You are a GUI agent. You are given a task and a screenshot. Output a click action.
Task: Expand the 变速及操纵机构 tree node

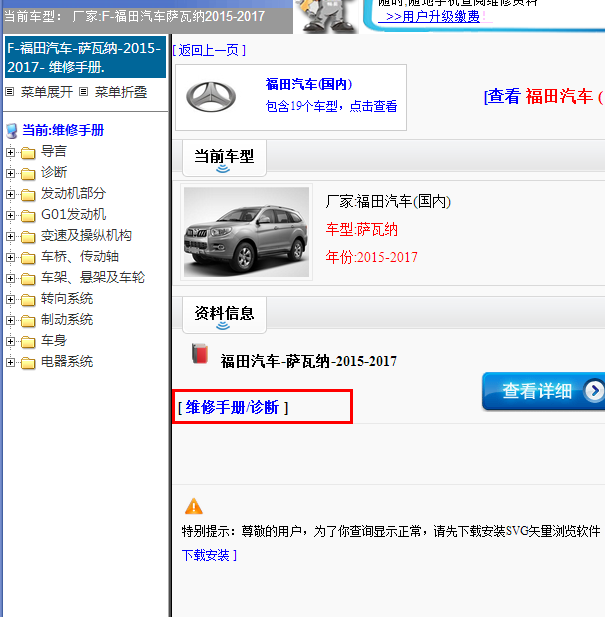(x=10, y=236)
